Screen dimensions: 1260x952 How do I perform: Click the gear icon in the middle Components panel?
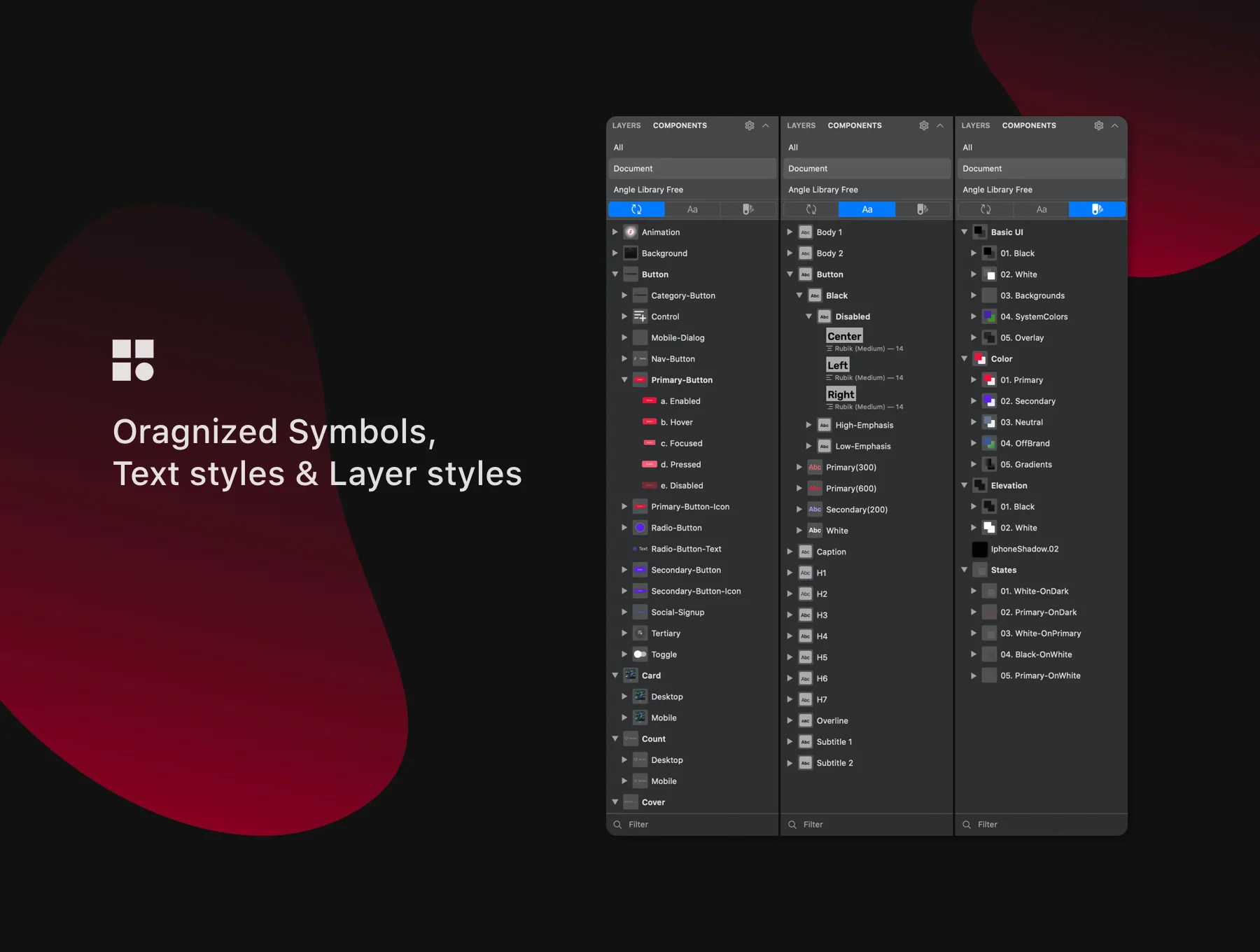click(924, 125)
